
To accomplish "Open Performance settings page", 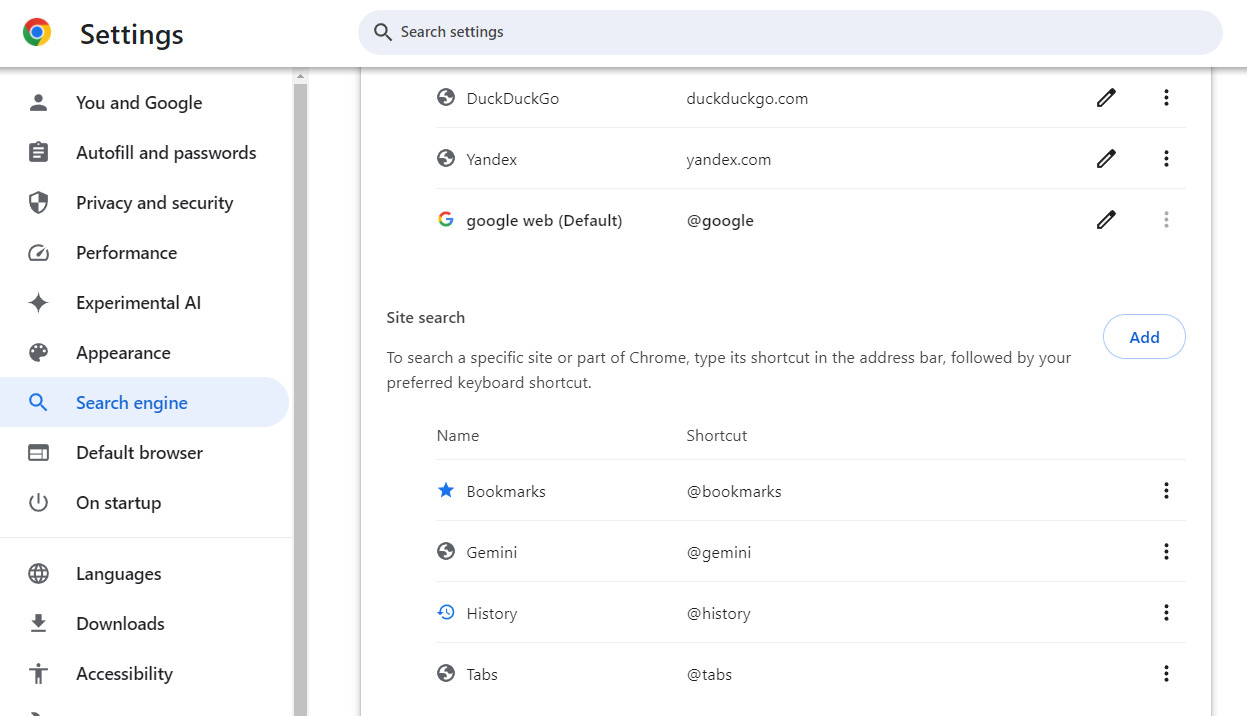I will click(144, 252).
